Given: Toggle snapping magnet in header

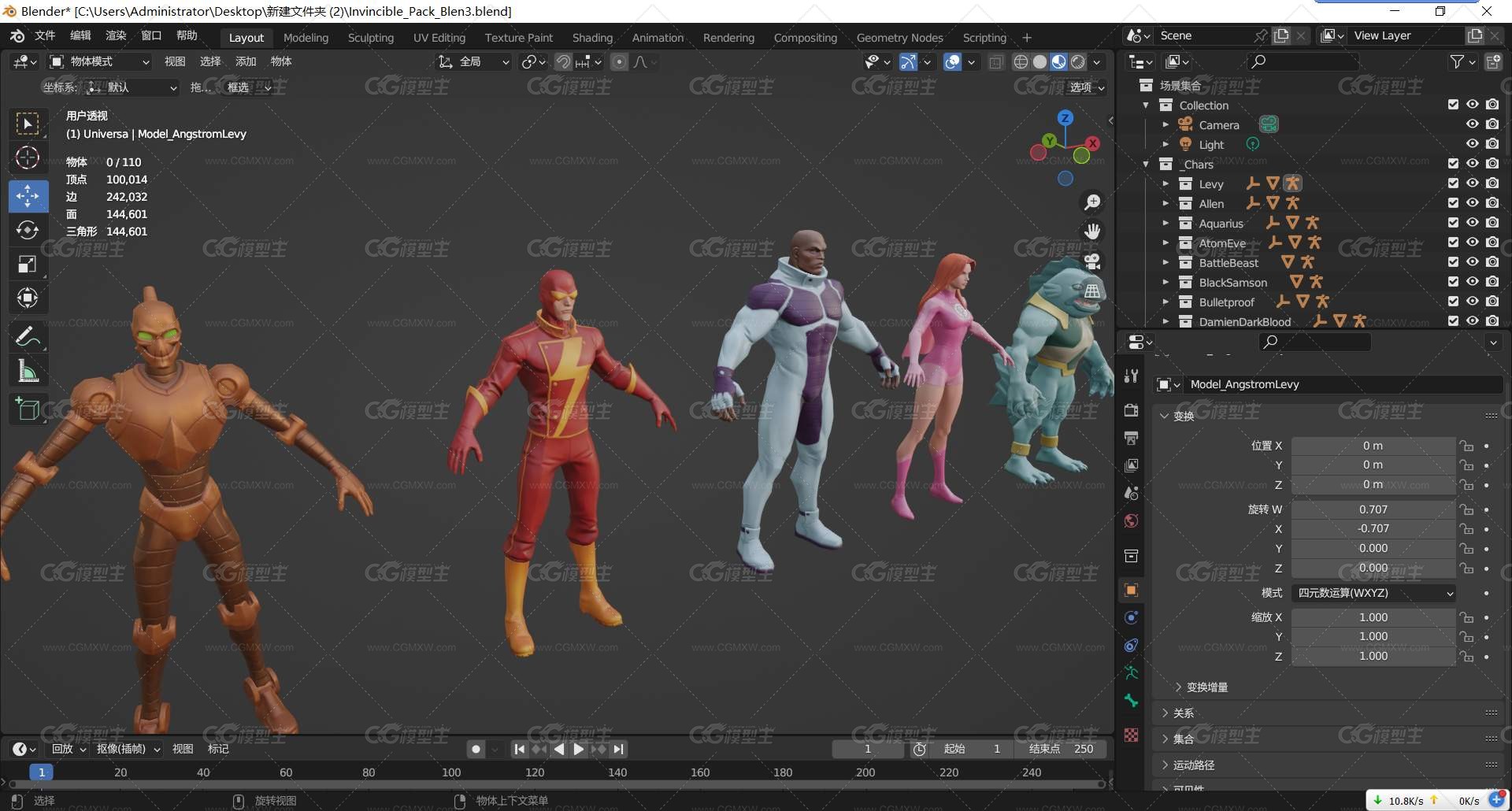Looking at the screenshot, I should (563, 62).
